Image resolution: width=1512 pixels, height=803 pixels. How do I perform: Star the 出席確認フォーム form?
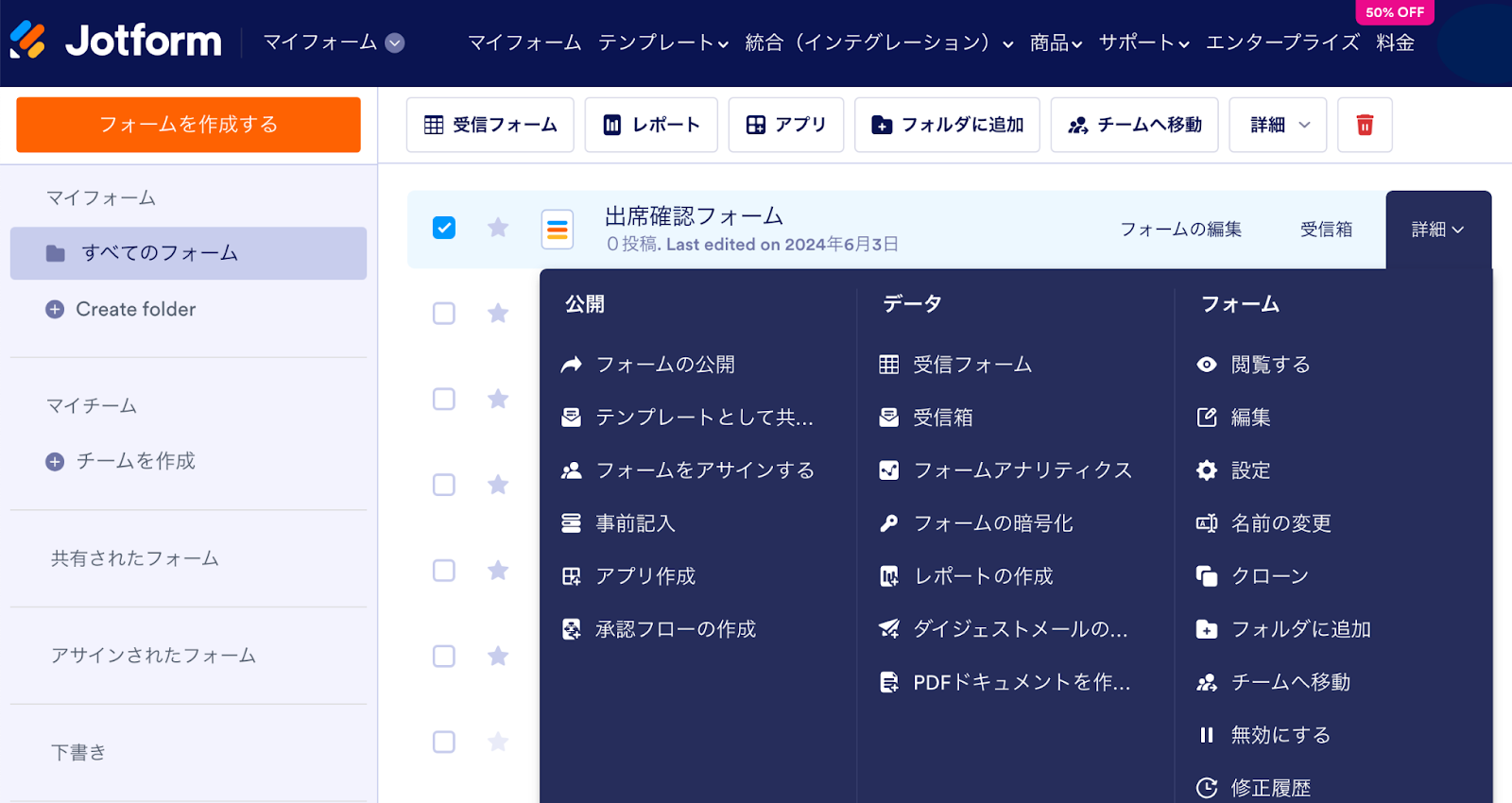coord(498,228)
